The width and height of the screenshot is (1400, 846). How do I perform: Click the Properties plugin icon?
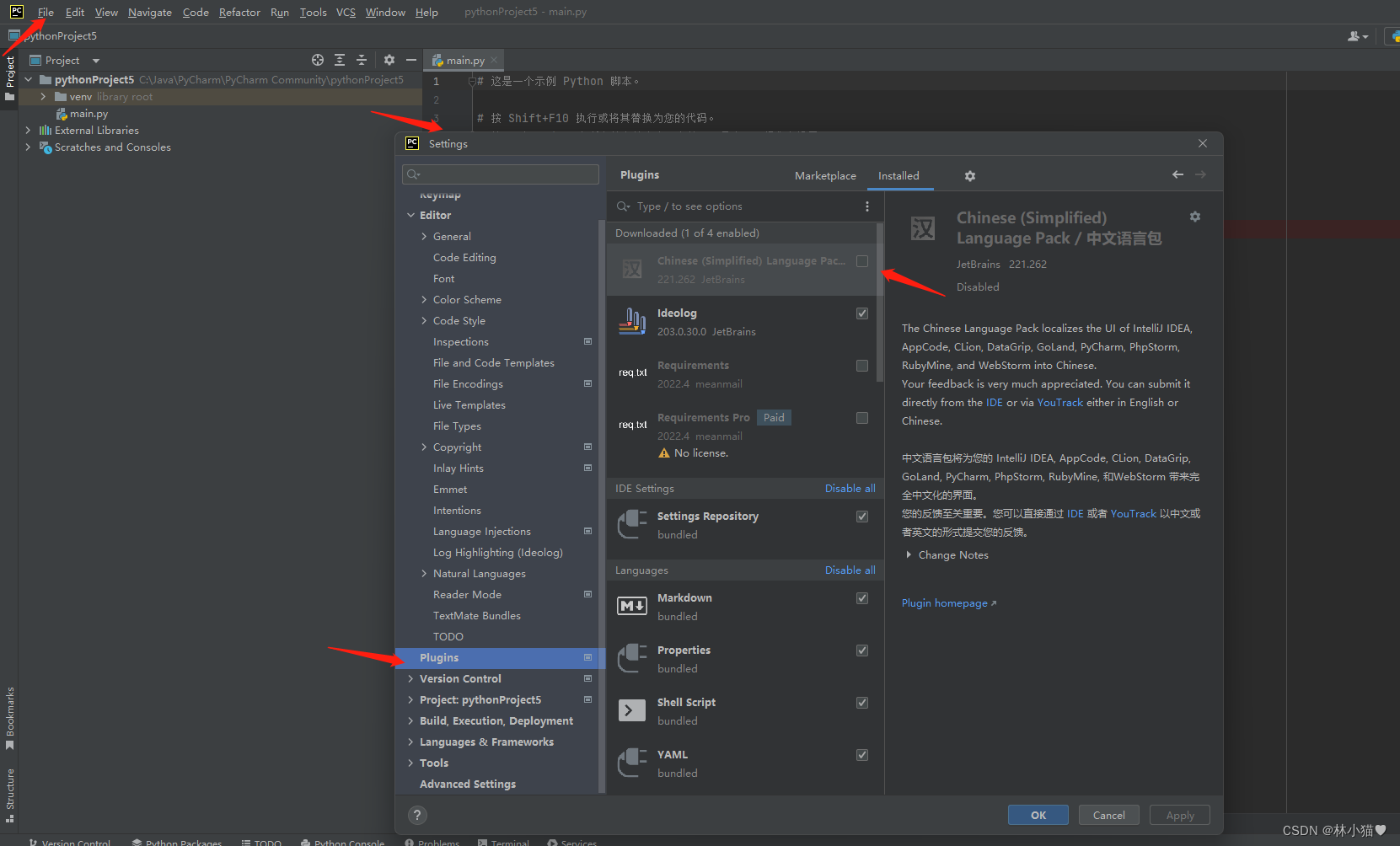(x=632, y=658)
